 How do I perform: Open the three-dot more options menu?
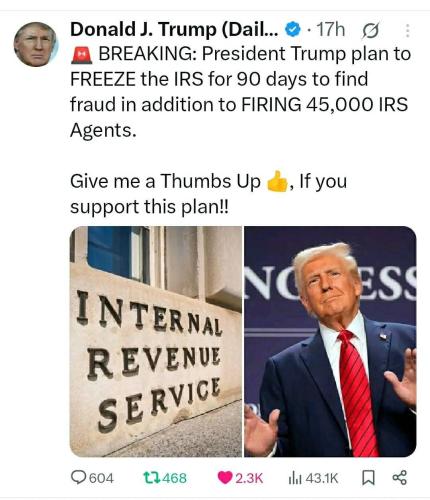[x=407, y=31]
